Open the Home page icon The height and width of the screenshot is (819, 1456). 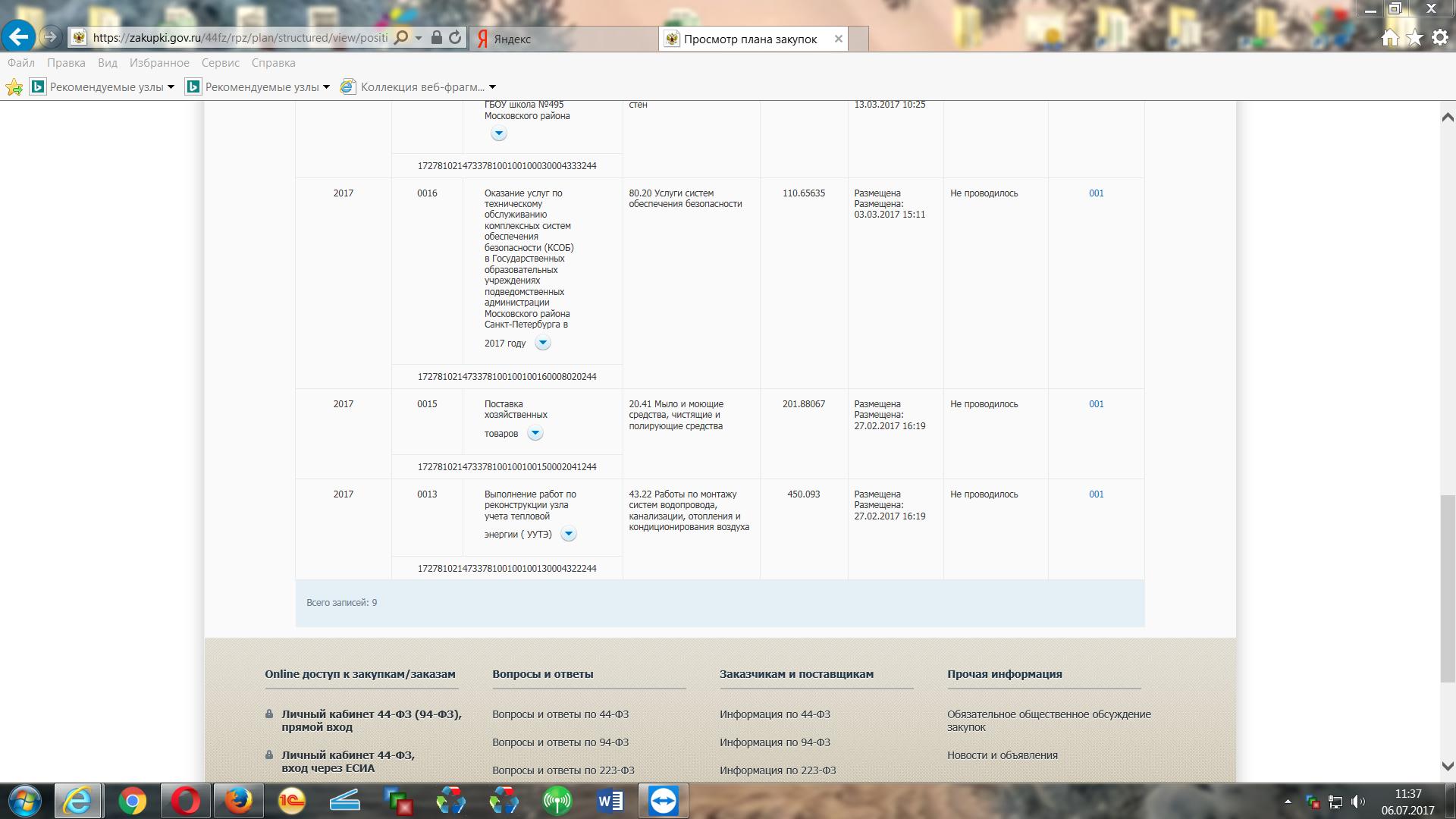[x=1389, y=38]
